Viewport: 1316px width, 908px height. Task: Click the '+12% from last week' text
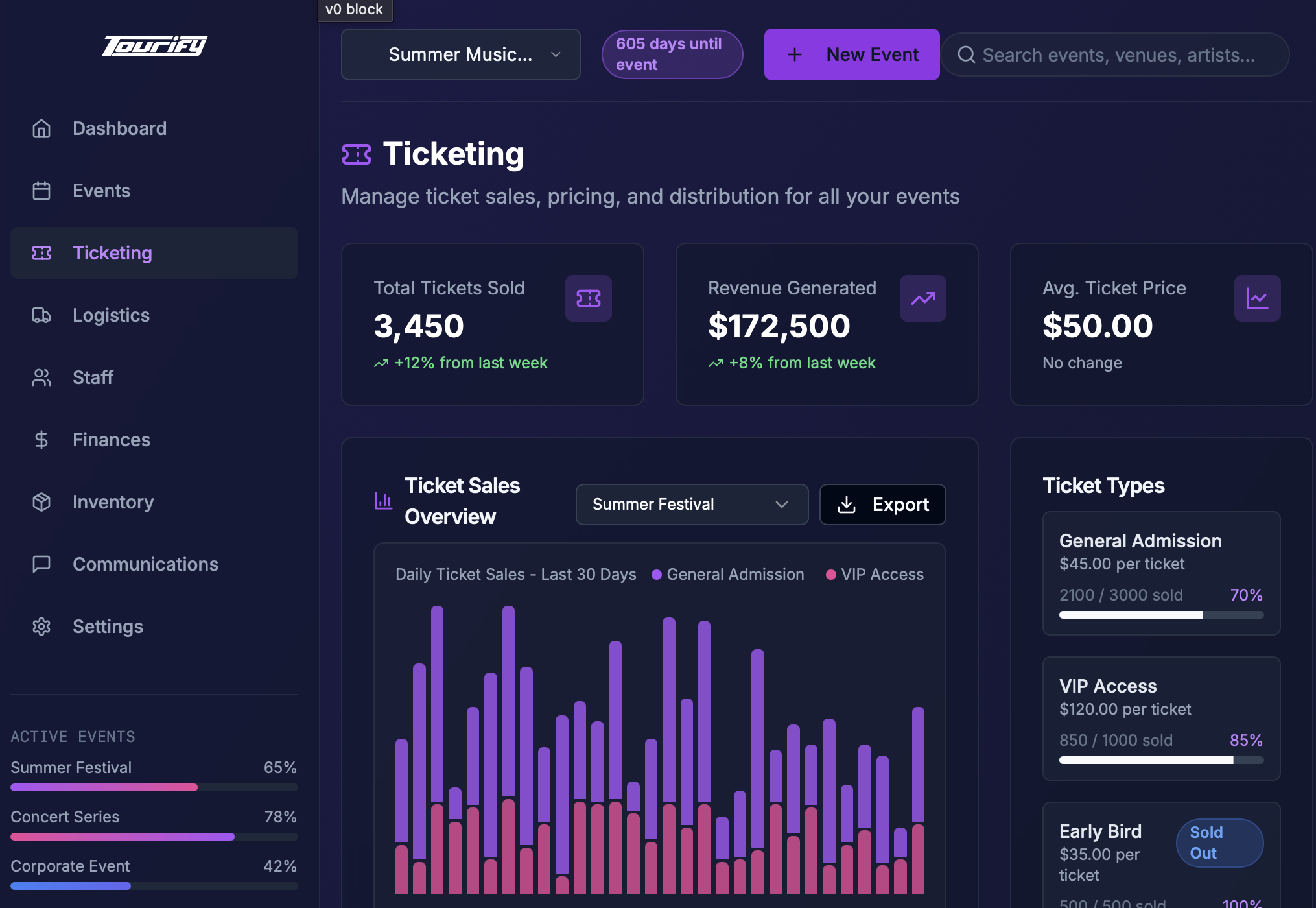[471, 363]
